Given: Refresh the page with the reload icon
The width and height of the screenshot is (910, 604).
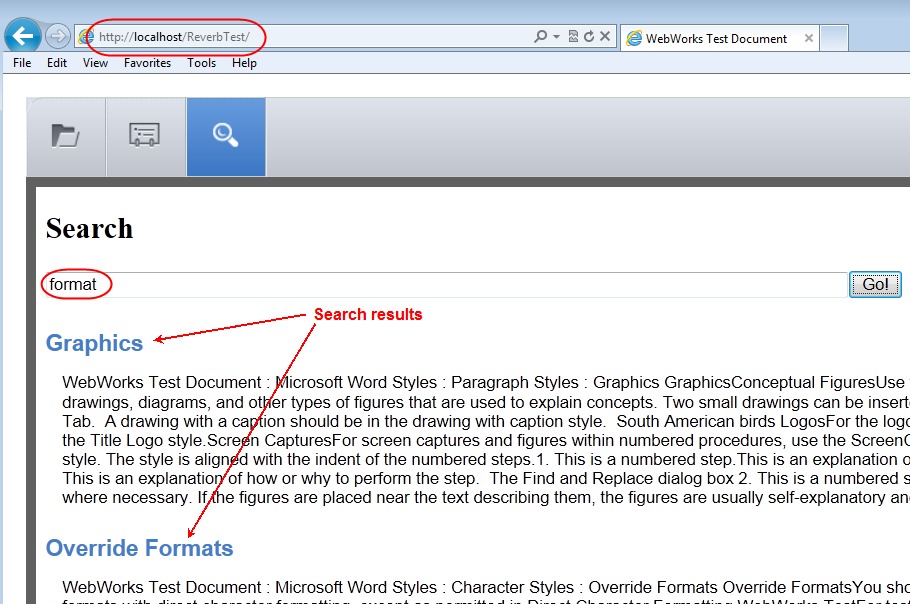Looking at the screenshot, I should coord(589,37).
